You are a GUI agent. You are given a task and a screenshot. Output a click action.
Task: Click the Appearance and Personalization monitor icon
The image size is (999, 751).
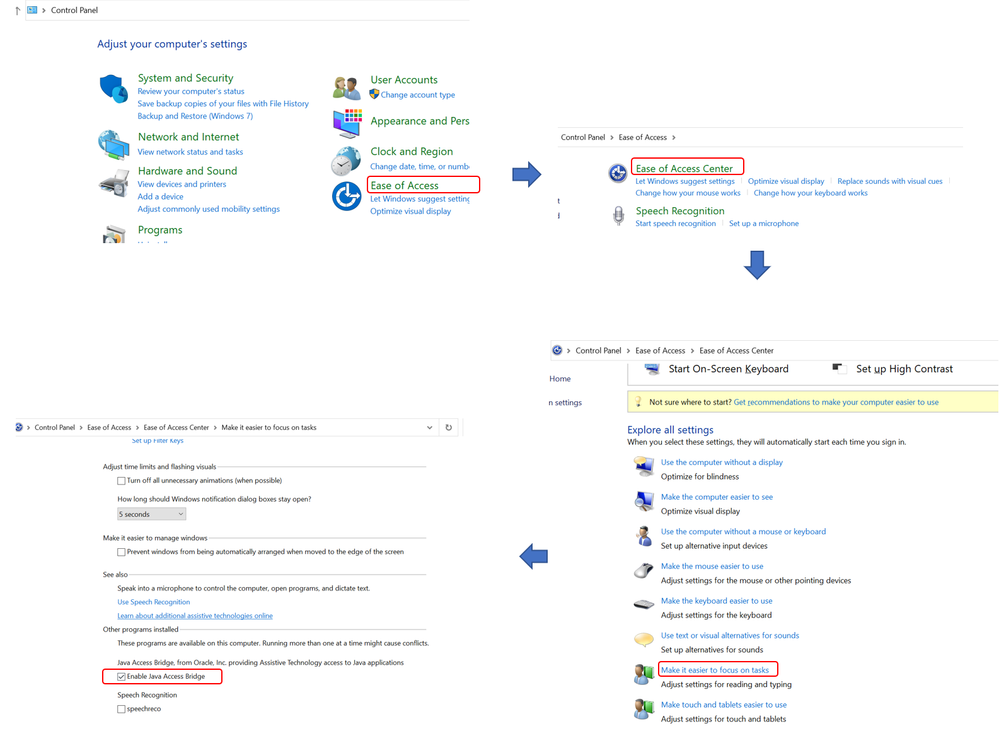click(x=347, y=123)
